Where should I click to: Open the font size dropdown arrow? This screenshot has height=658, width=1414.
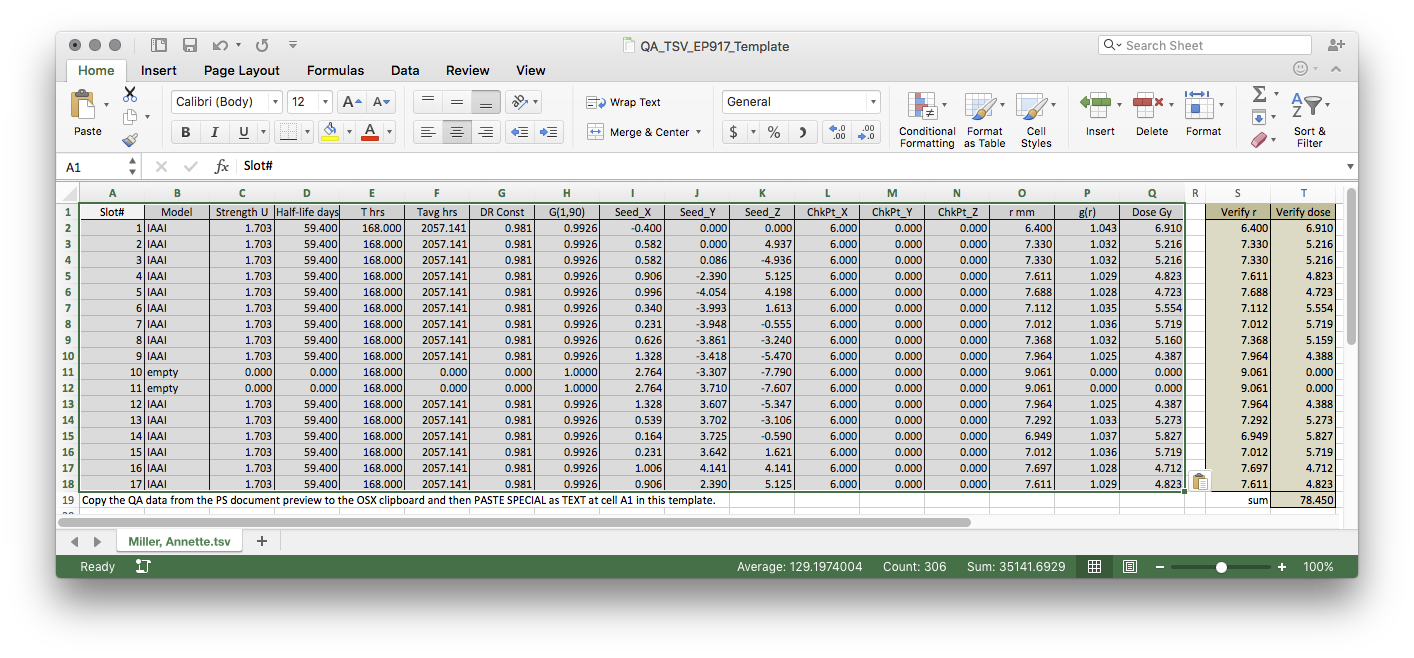pos(325,102)
